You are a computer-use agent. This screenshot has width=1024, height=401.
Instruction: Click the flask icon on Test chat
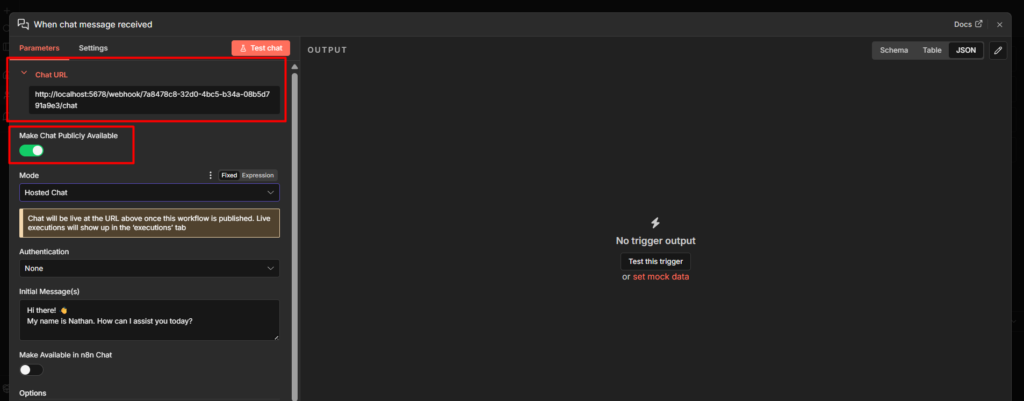[242, 48]
